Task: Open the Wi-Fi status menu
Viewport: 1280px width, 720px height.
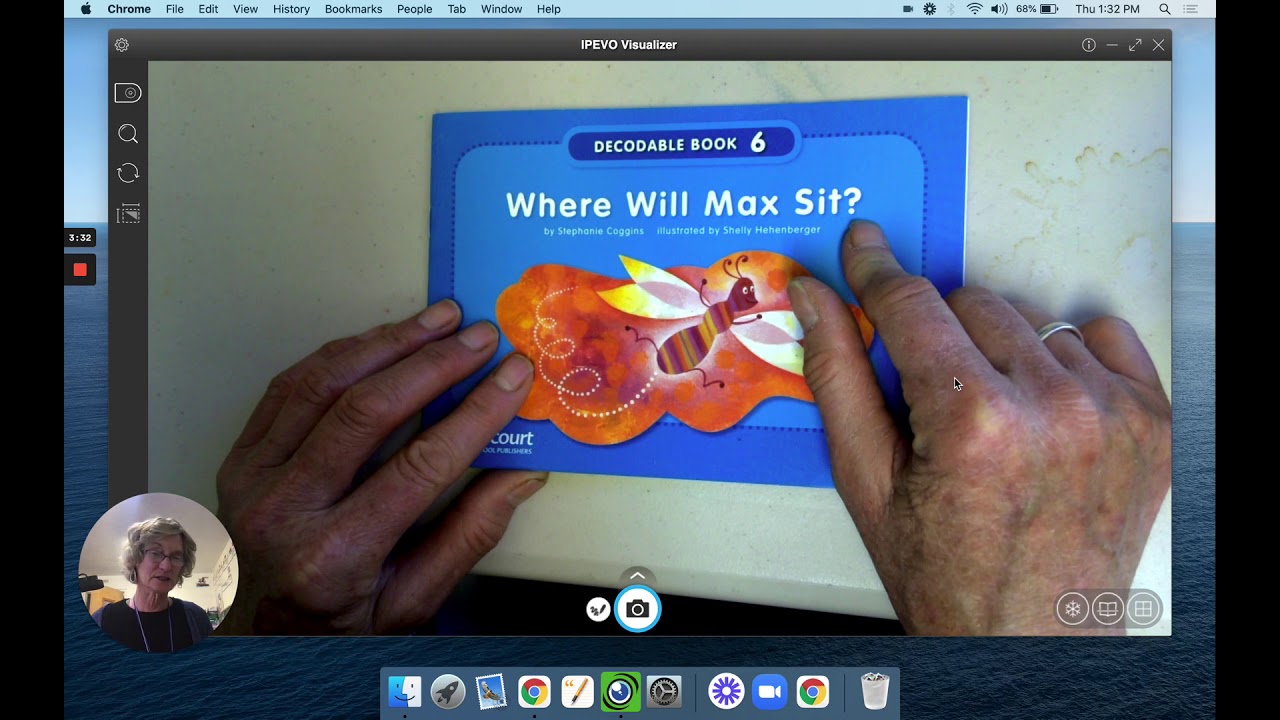Action: 974,9
